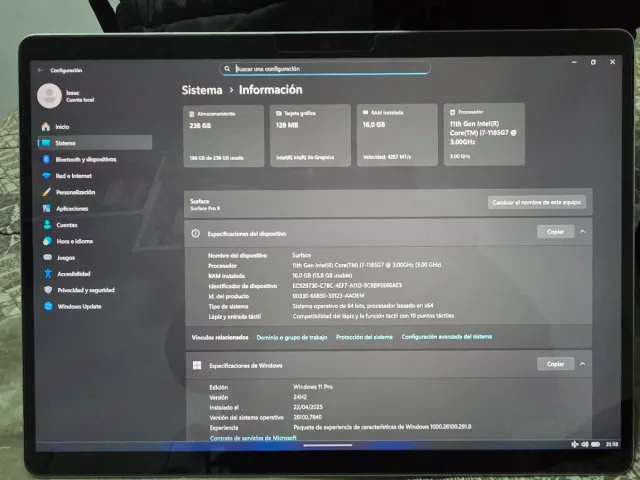This screenshot has width=640, height=480.
Task: Click the Inicio home icon in sidebar
Action: click(46, 127)
